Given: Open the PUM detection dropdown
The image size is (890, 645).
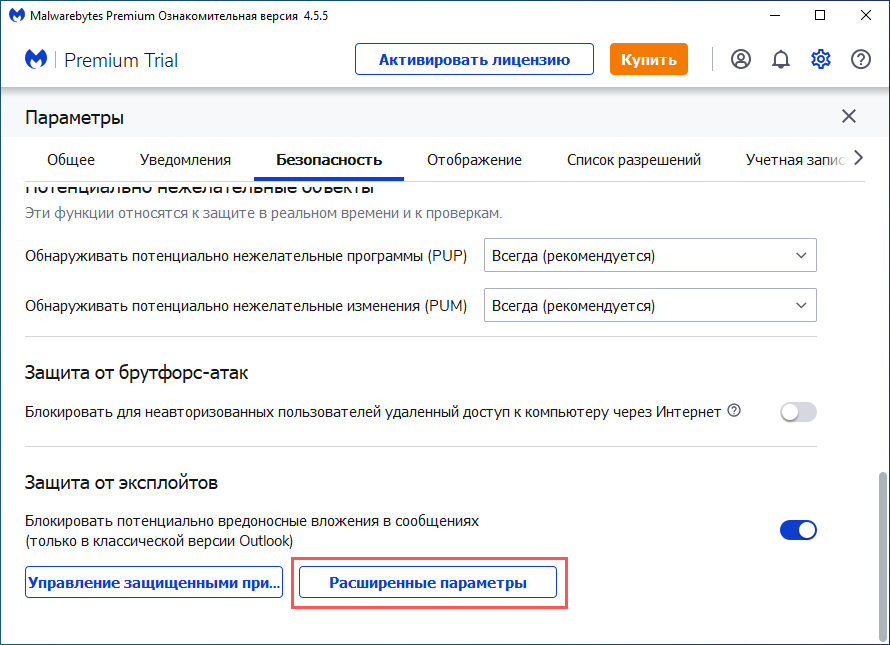Looking at the screenshot, I should [x=650, y=305].
